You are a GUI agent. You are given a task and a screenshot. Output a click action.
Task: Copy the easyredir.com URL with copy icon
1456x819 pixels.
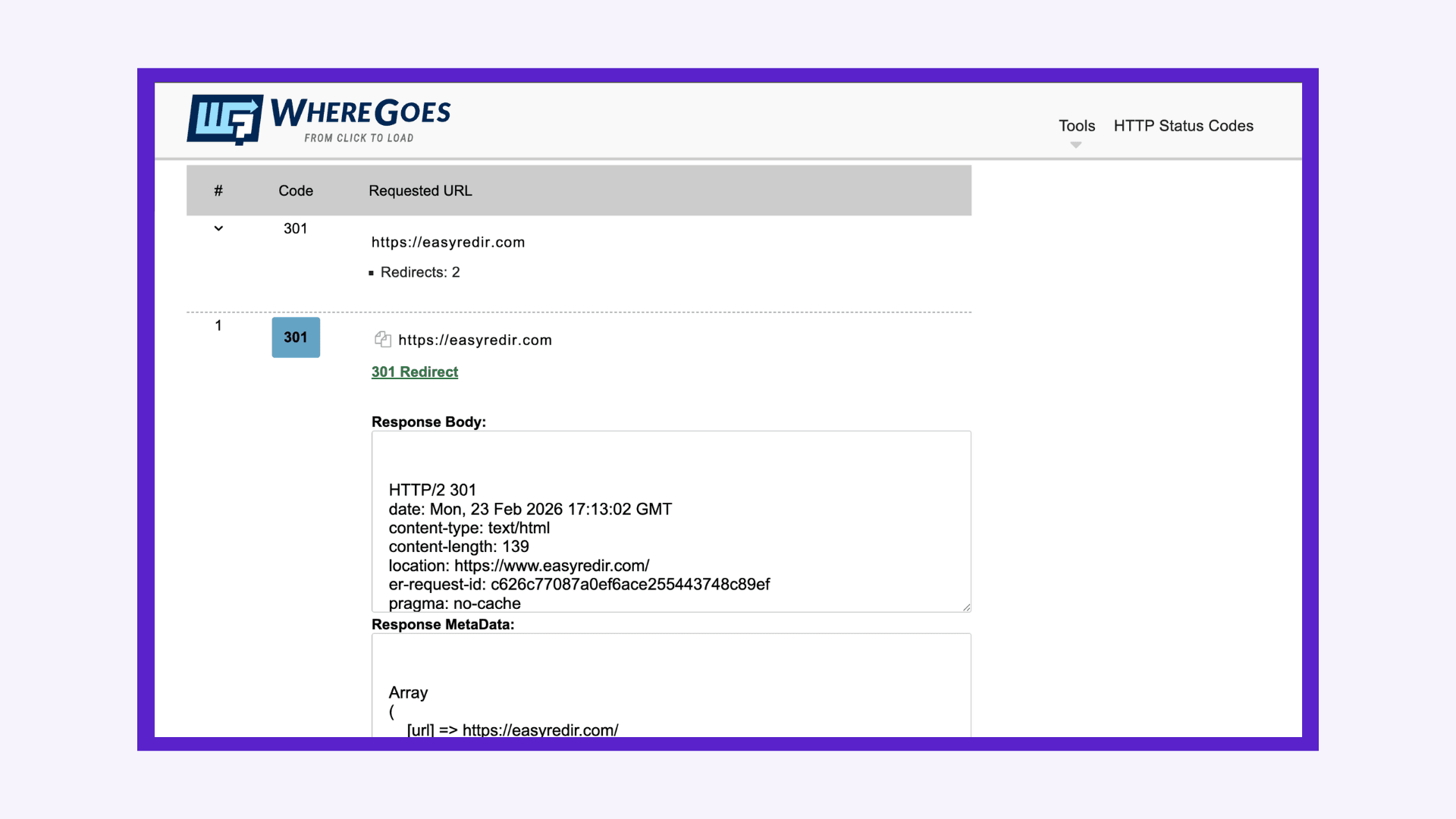383,340
